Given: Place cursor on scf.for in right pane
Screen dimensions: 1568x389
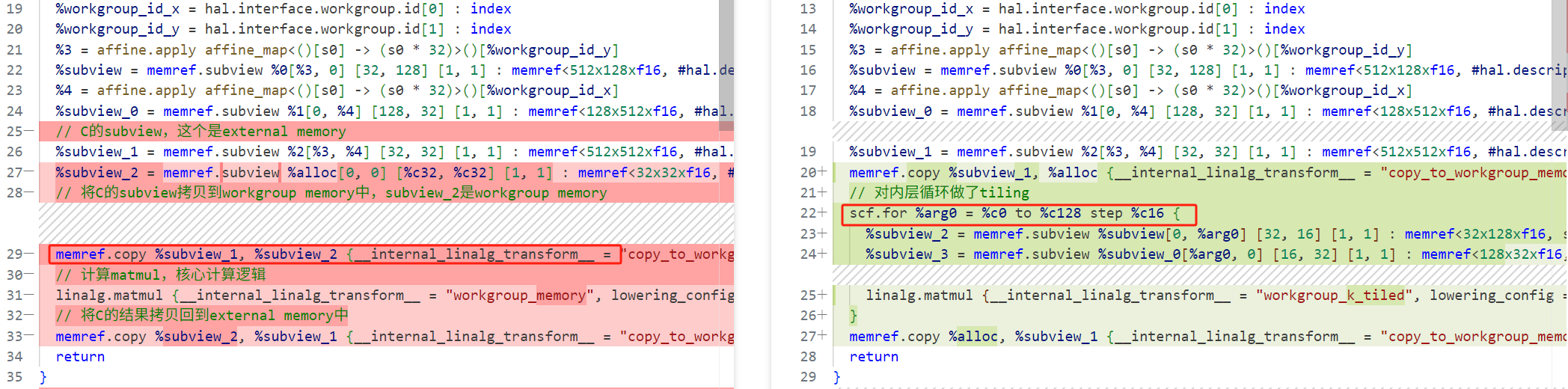Looking at the screenshot, I should click(878, 213).
